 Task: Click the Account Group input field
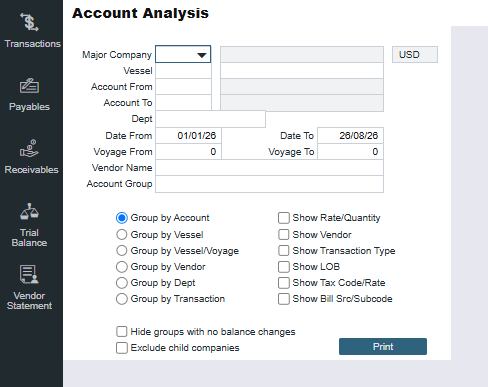(269, 184)
